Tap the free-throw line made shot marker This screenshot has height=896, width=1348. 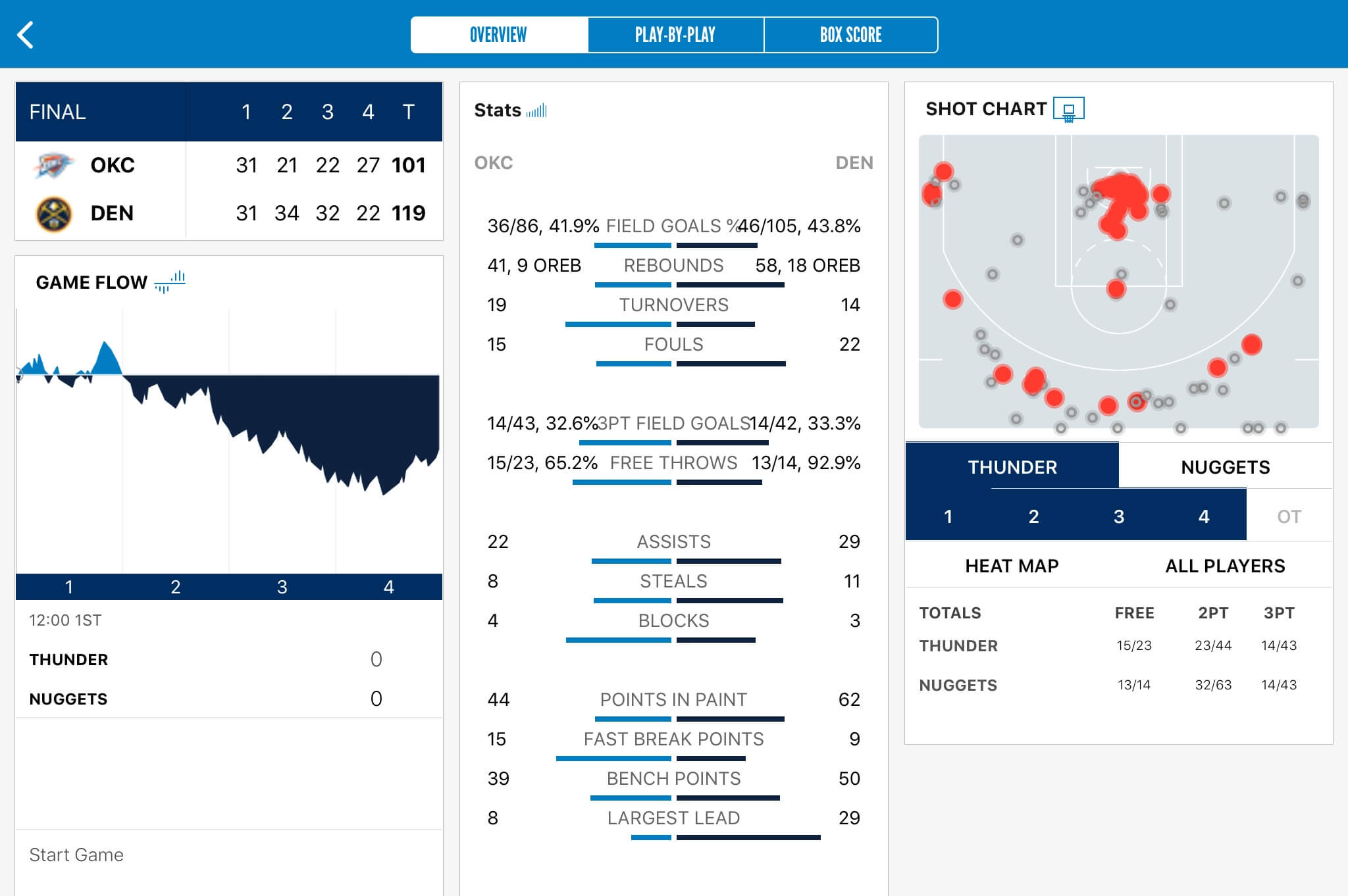(1116, 289)
